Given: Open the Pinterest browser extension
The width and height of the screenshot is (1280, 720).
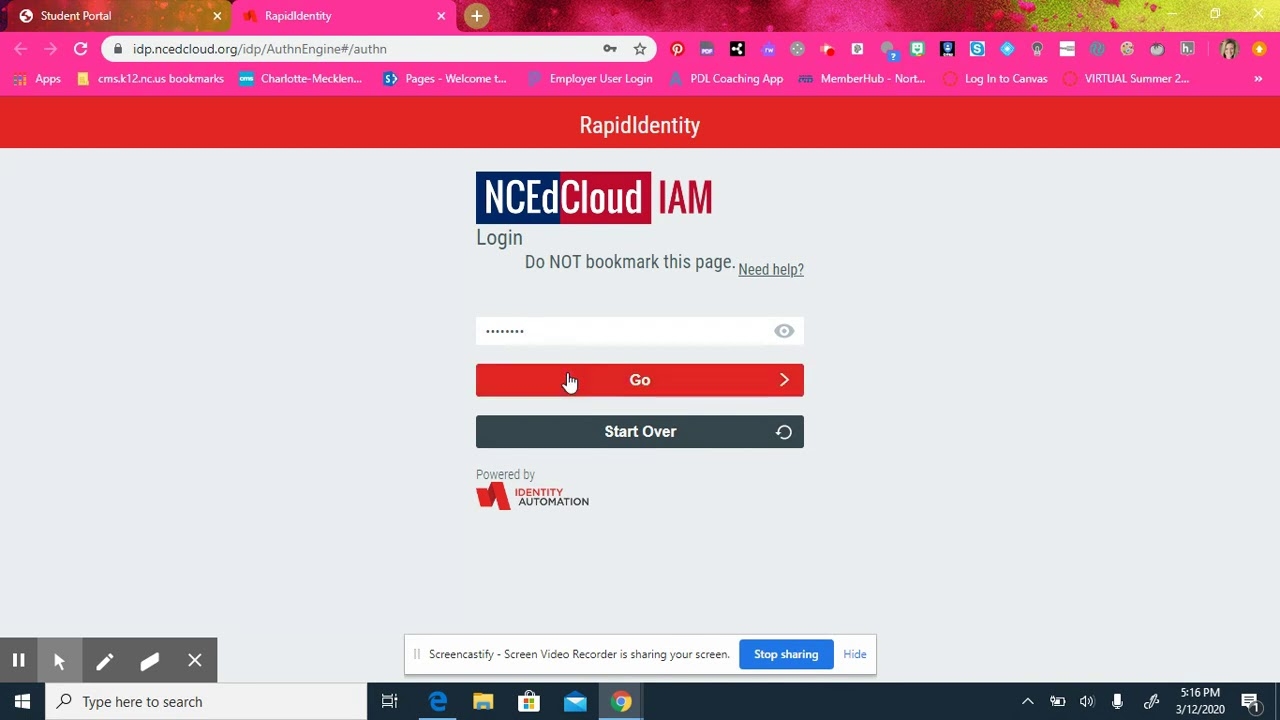Looking at the screenshot, I should point(677,48).
